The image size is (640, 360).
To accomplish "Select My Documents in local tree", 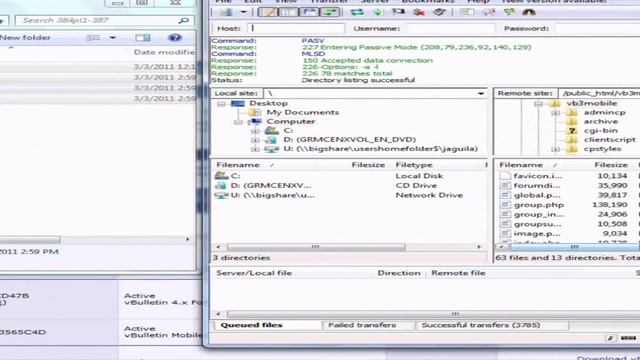I will tap(302, 113).
